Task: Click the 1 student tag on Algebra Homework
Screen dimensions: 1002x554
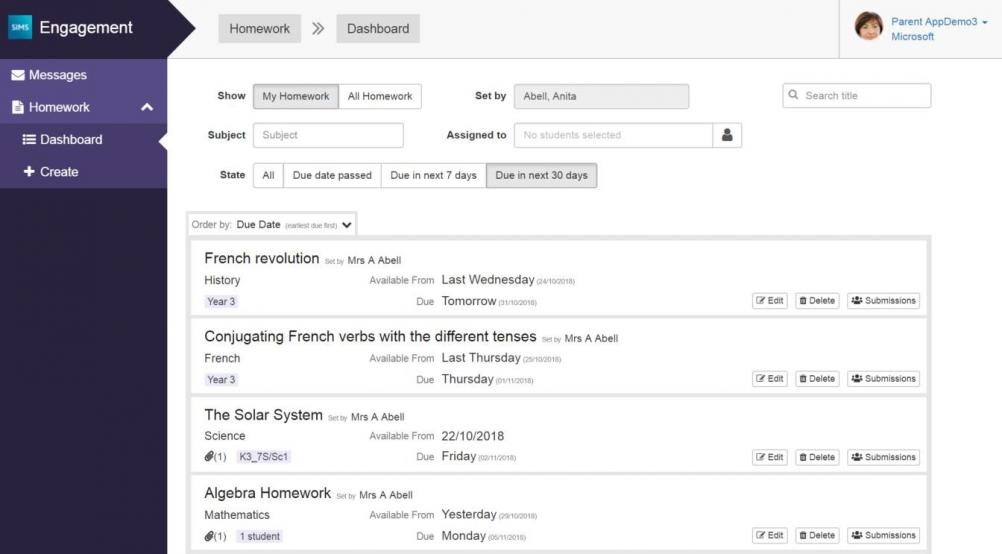Action: click(x=259, y=536)
